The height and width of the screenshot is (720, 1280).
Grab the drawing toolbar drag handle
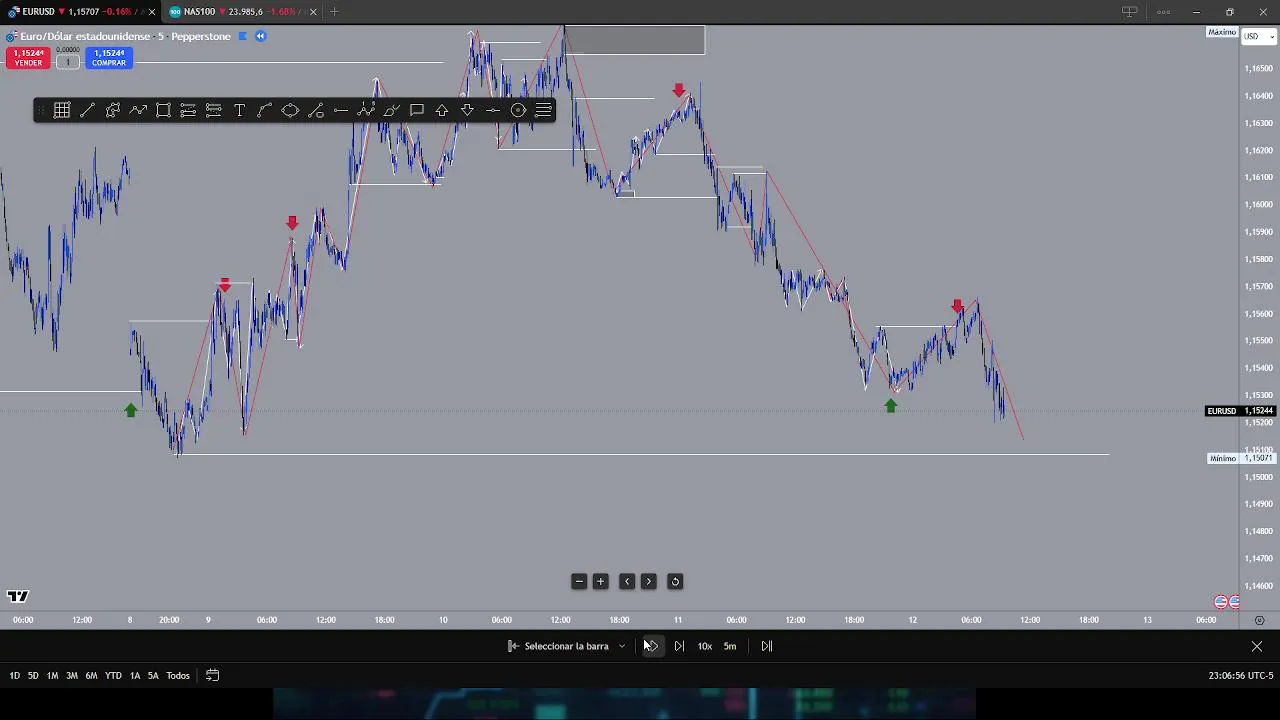click(41, 110)
